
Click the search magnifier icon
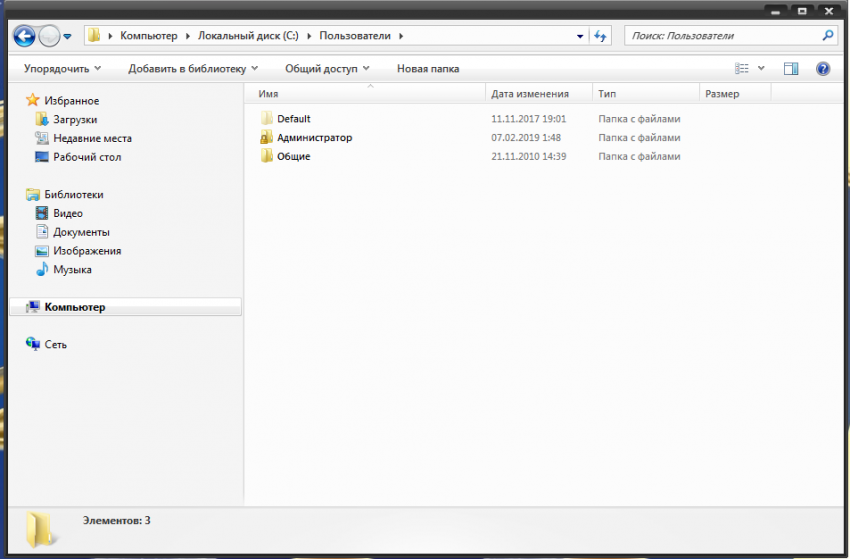pos(827,36)
